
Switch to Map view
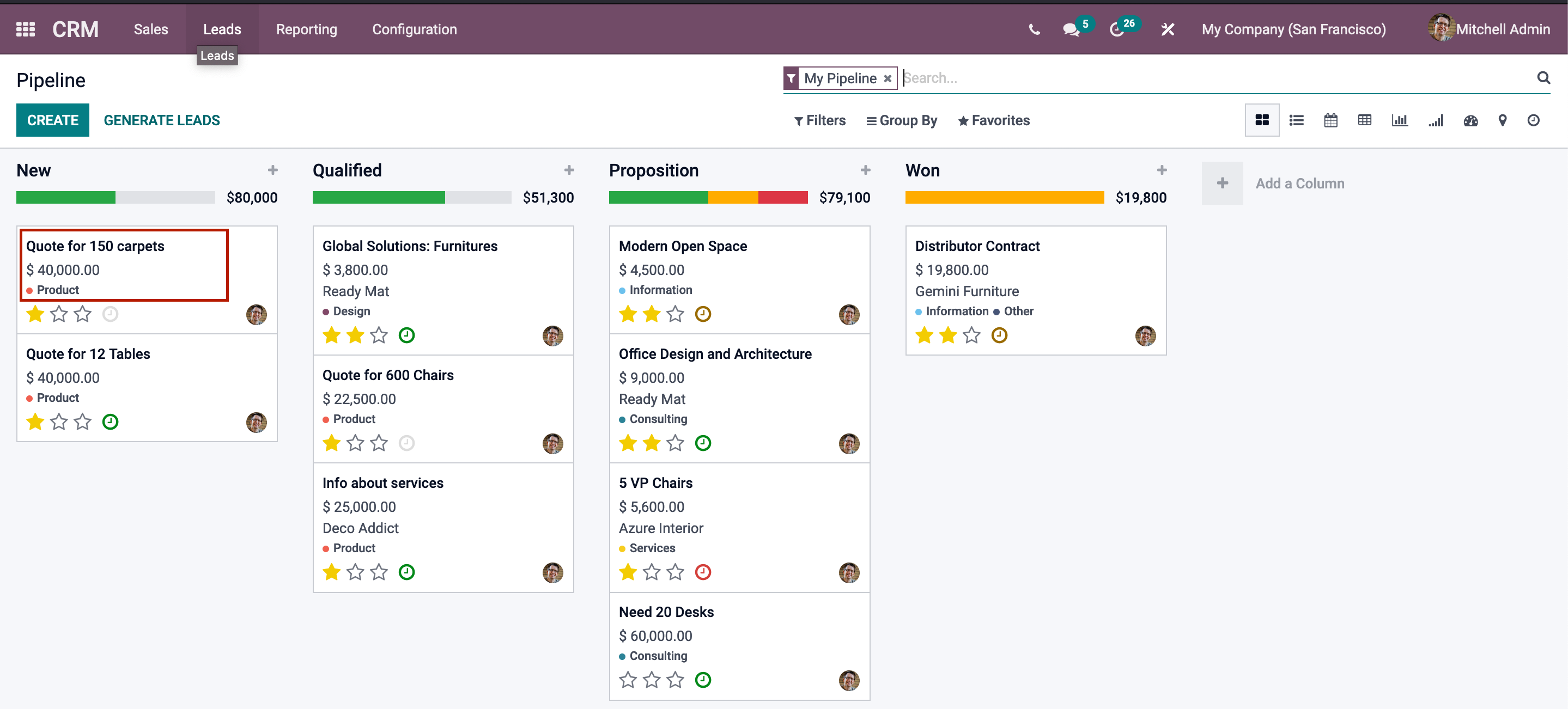click(1502, 120)
